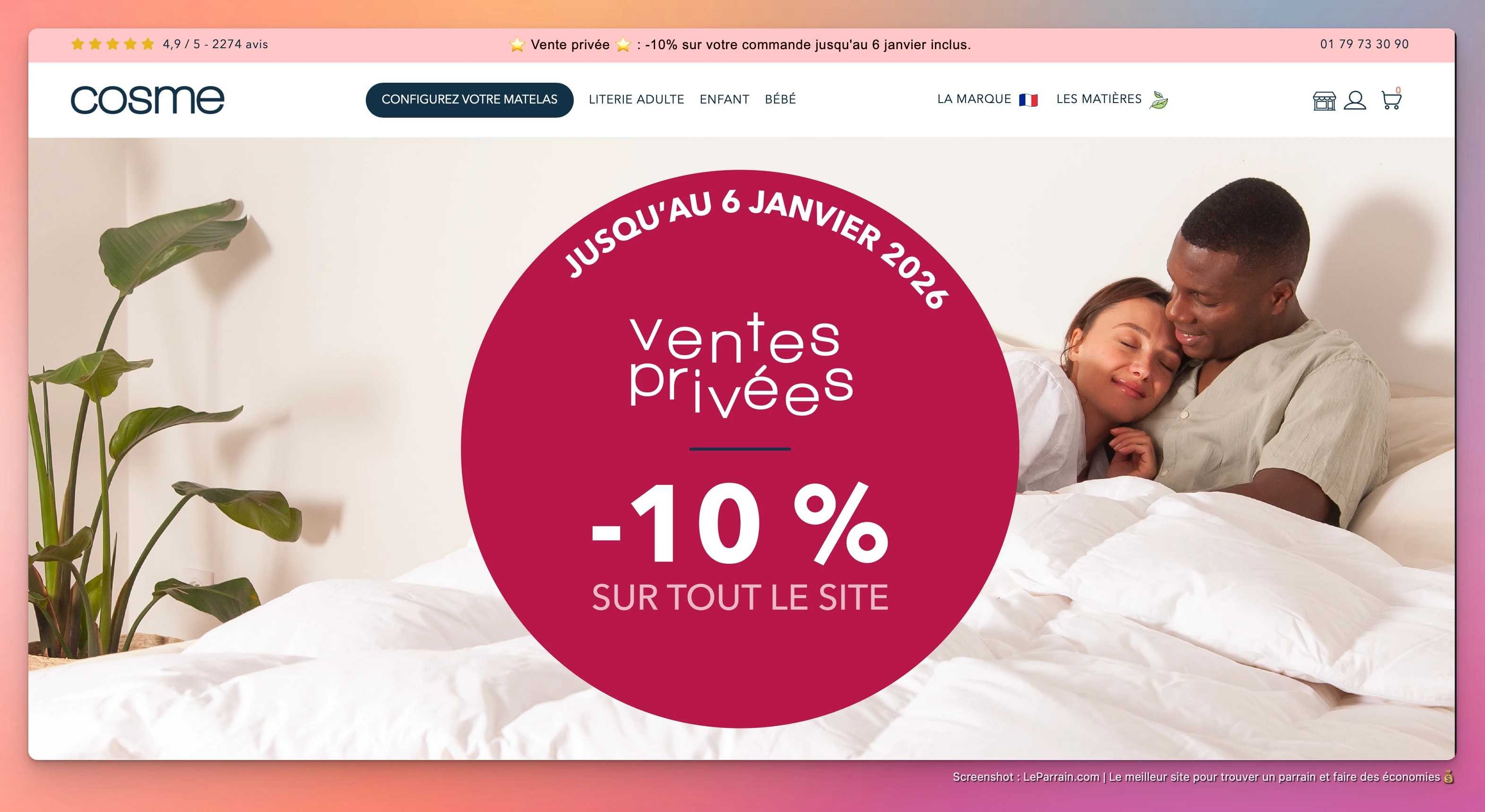Image resolution: width=1485 pixels, height=812 pixels.
Task: Click the green leaf icon
Action: tap(1158, 100)
